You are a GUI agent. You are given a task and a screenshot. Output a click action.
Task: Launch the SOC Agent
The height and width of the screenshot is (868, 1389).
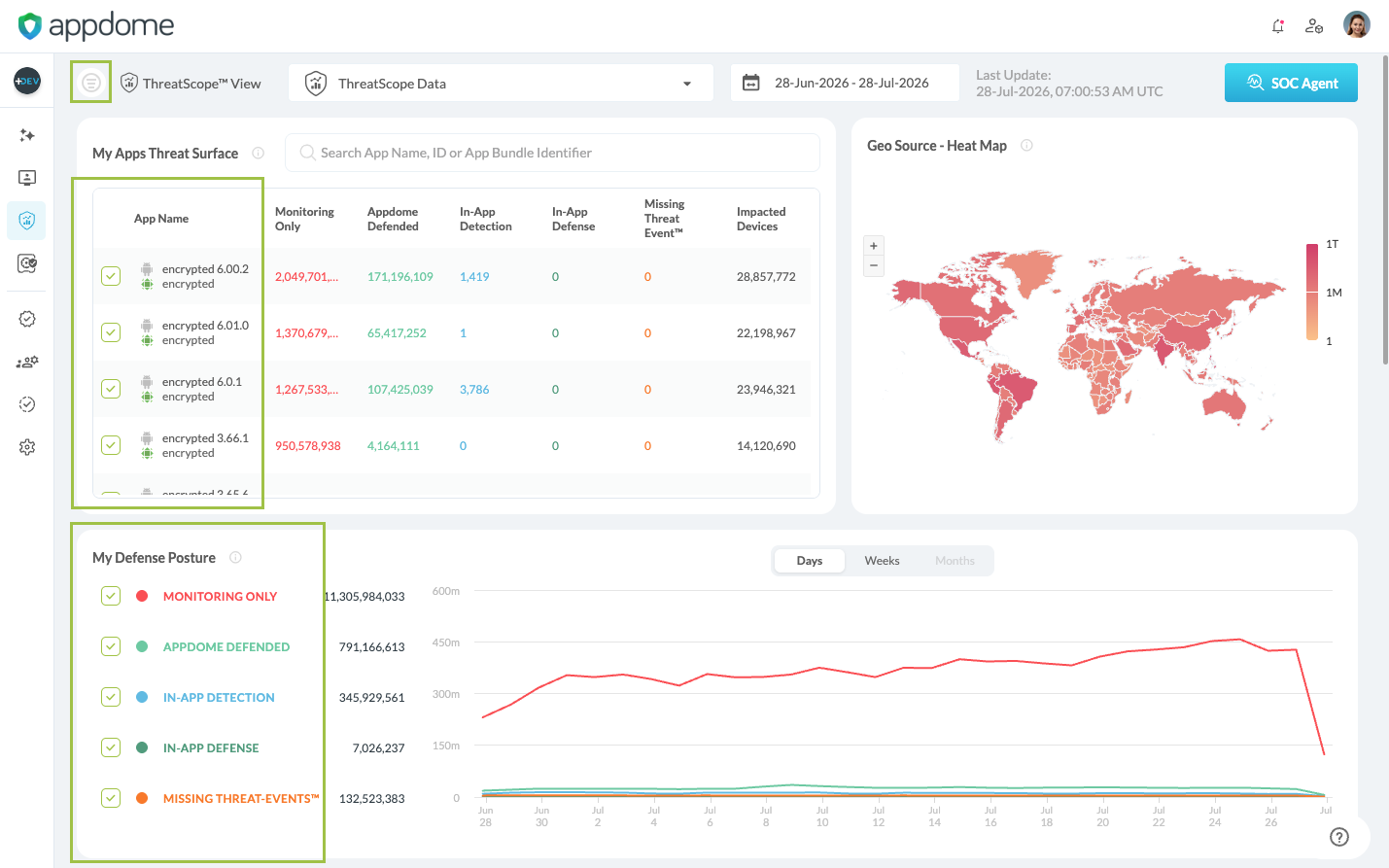click(x=1291, y=83)
